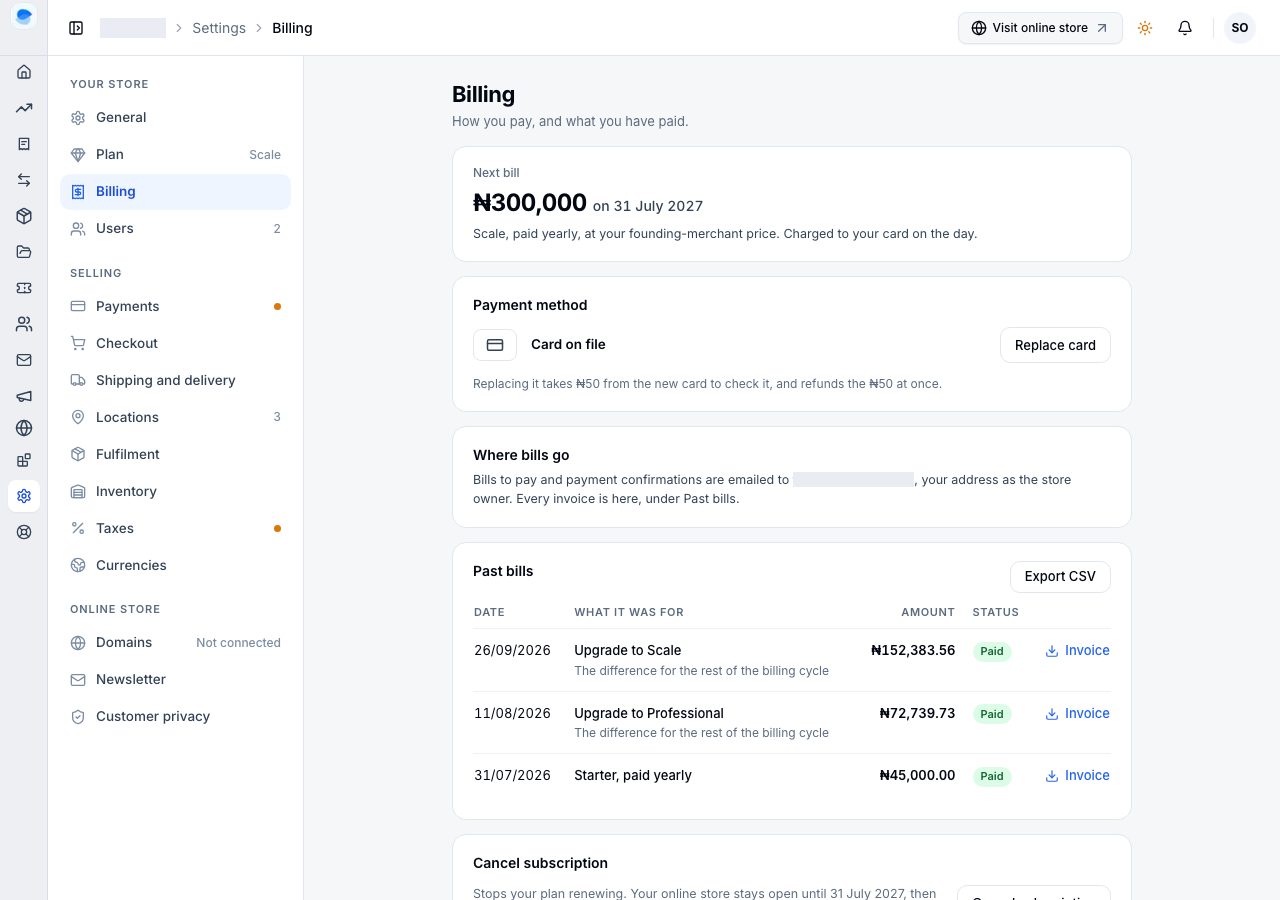This screenshot has height=900, width=1280.
Task: Click the date 11/08/2026 in Past bills
Action: click(512, 713)
